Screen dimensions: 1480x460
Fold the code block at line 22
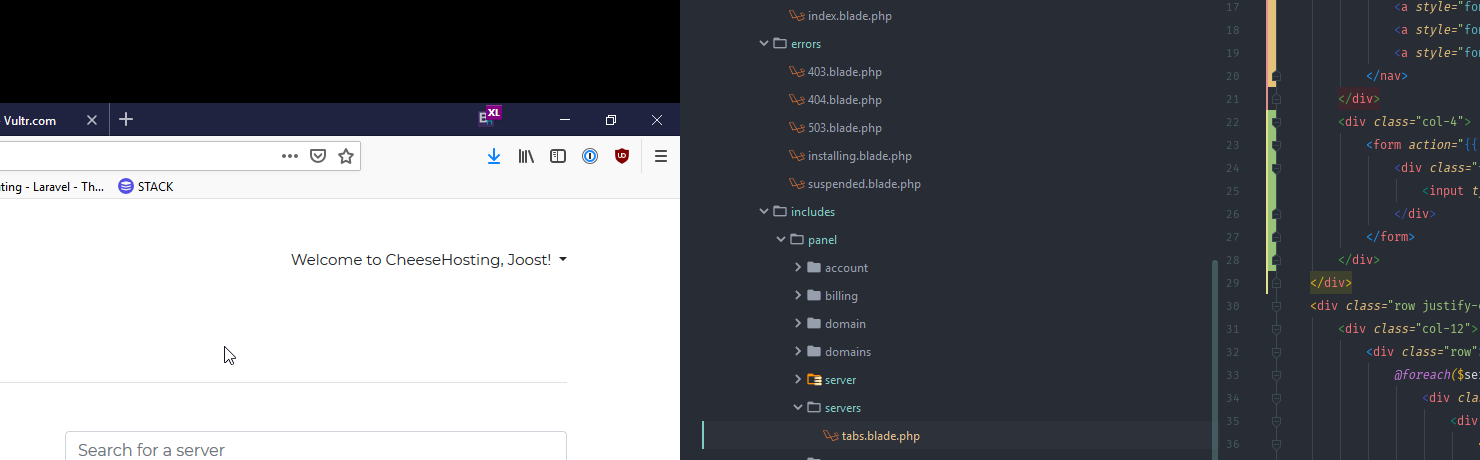click(1277, 122)
